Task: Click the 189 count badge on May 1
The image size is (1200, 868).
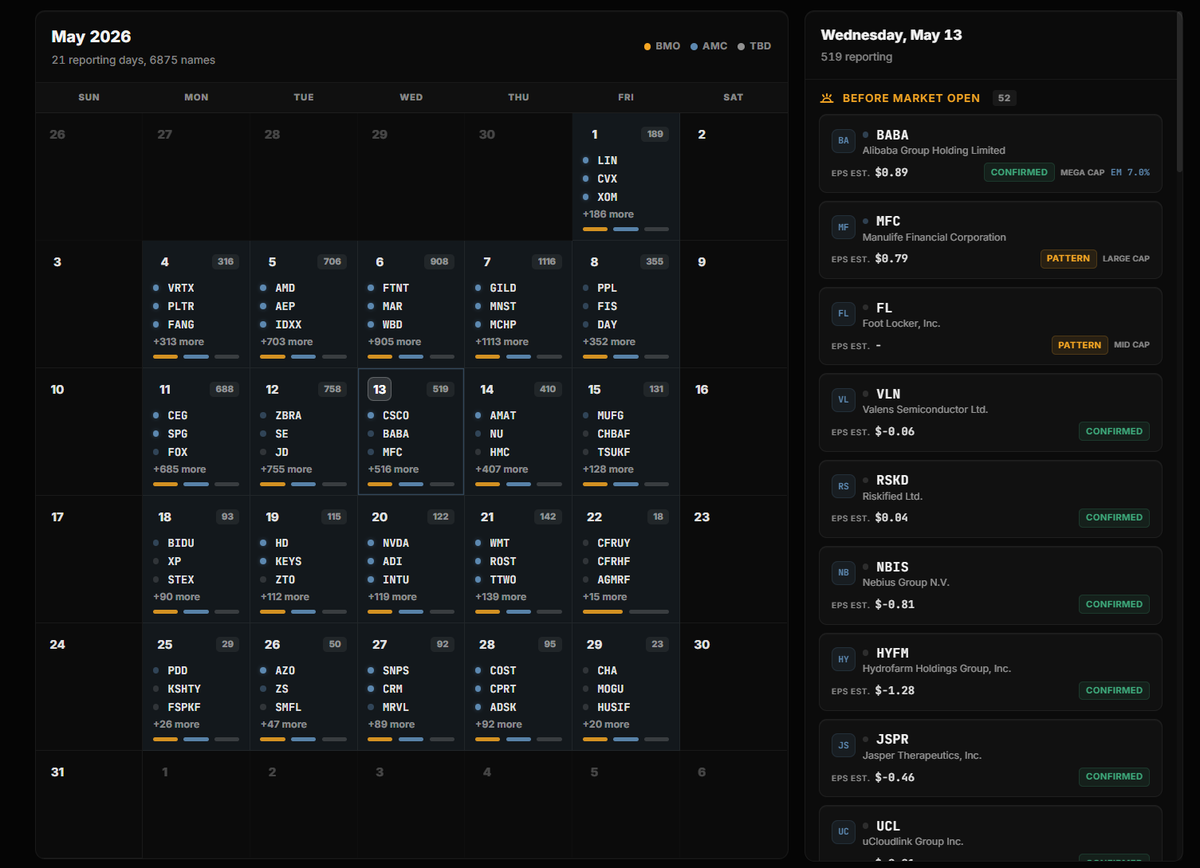Action: point(655,134)
